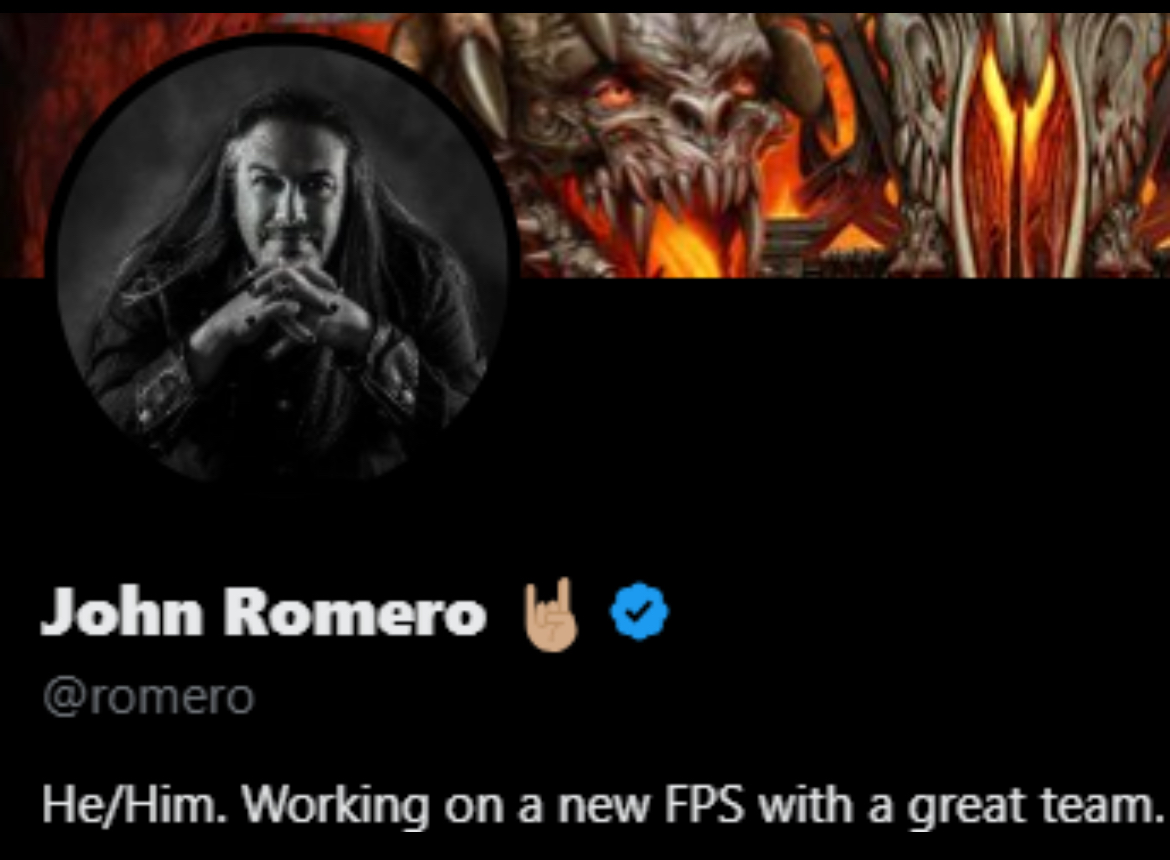The height and width of the screenshot is (860, 1170).
Task: Click the horned demon face in banner
Action: point(672,127)
